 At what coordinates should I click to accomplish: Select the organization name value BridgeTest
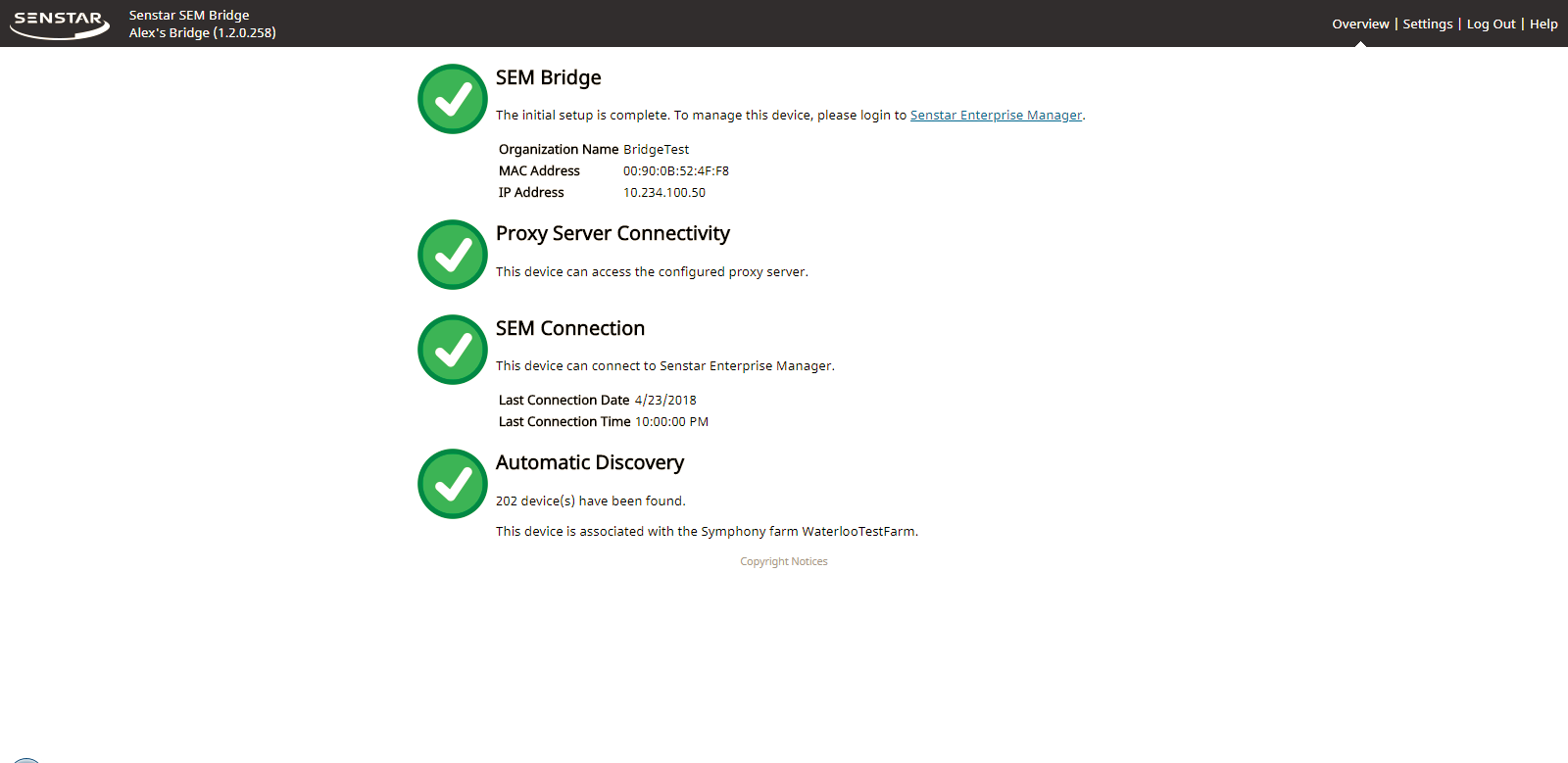pos(656,149)
